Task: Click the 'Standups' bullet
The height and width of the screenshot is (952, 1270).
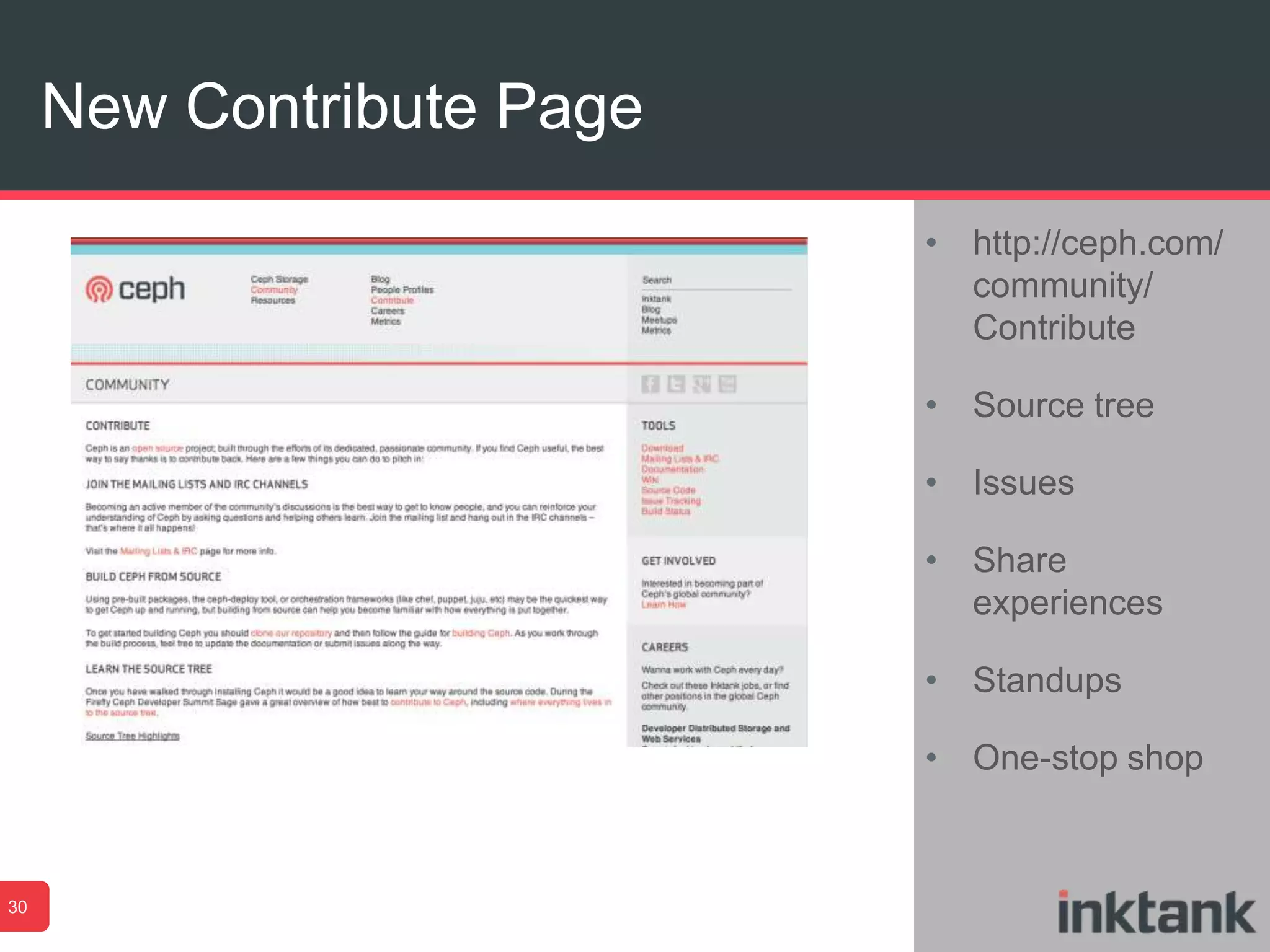Action: click(x=1047, y=681)
